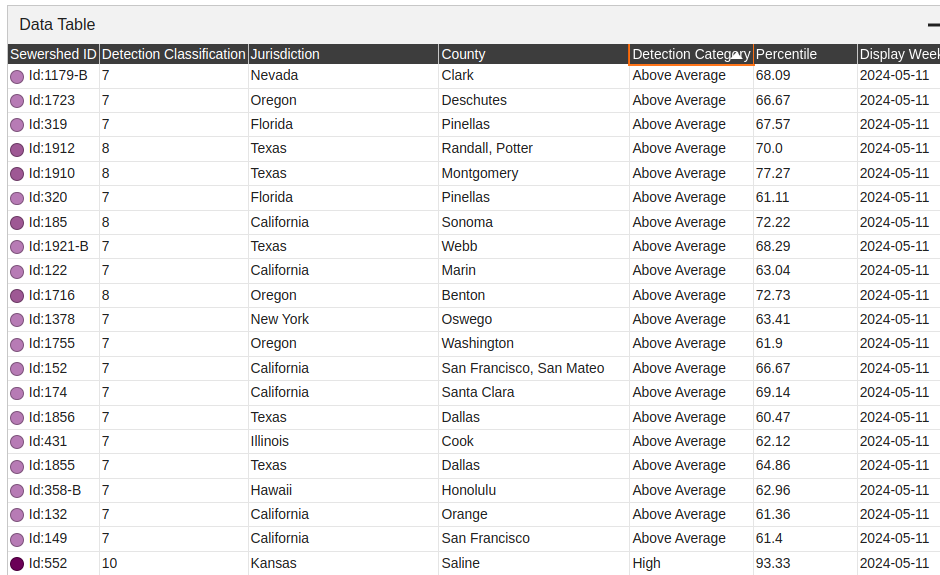Click the Honolulu county cell
The width and height of the screenshot is (940, 575).
click(x=534, y=490)
